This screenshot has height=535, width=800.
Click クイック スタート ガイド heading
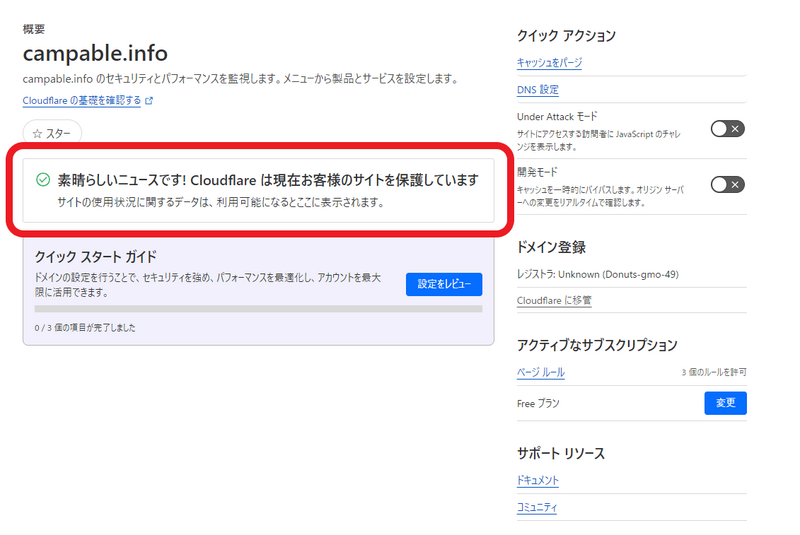point(95,257)
